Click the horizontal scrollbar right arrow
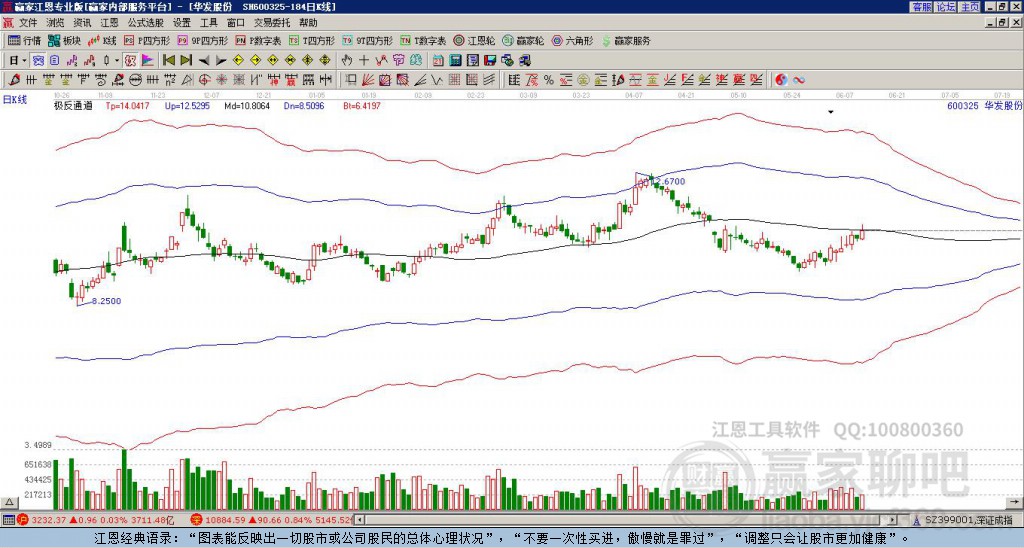 point(893,520)
